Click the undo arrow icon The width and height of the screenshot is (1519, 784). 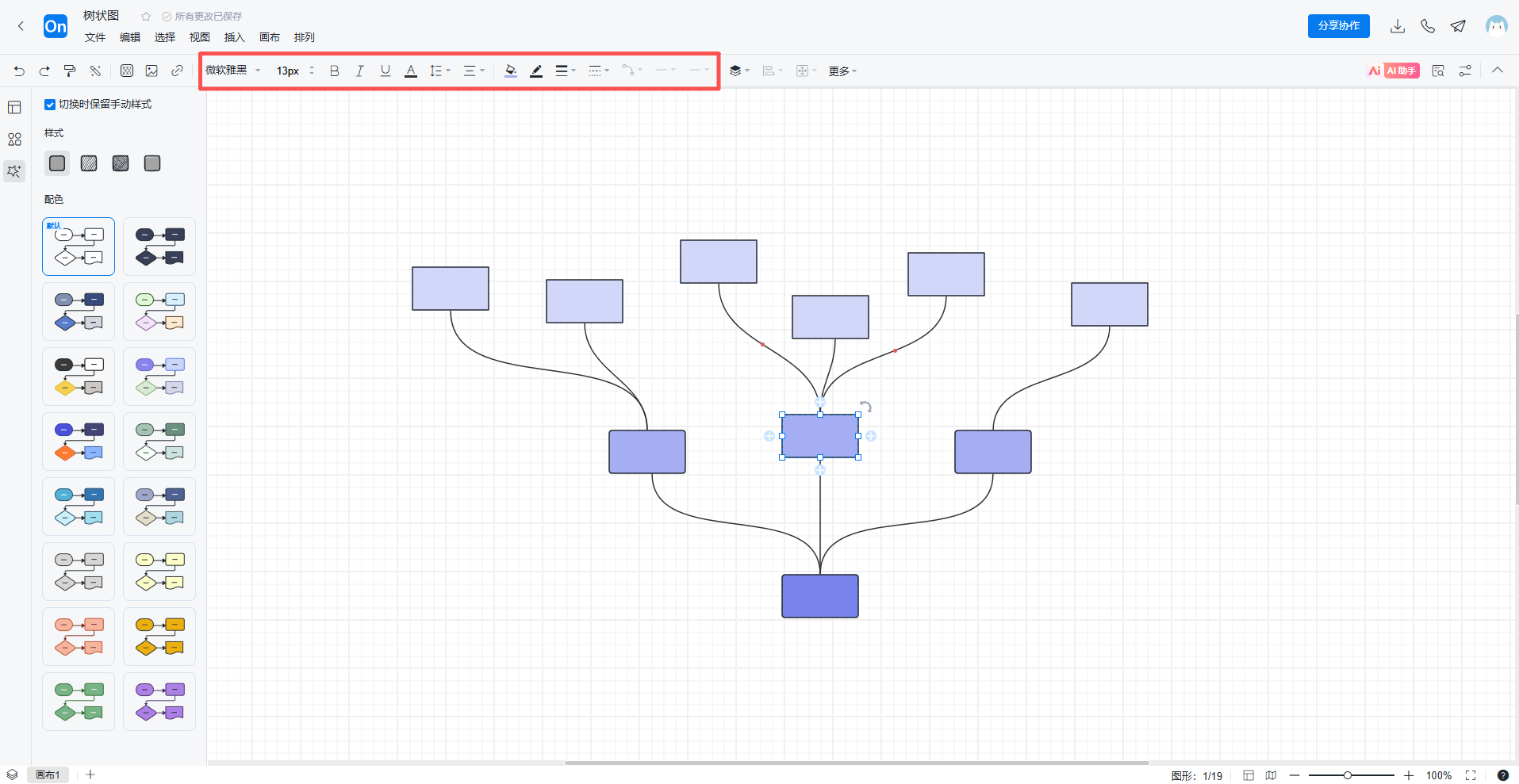19,71
